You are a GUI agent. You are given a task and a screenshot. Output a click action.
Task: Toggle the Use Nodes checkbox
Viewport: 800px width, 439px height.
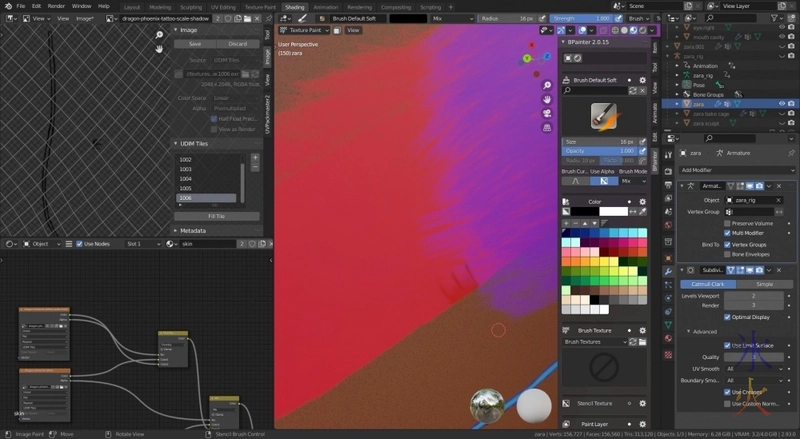[78, 244]
